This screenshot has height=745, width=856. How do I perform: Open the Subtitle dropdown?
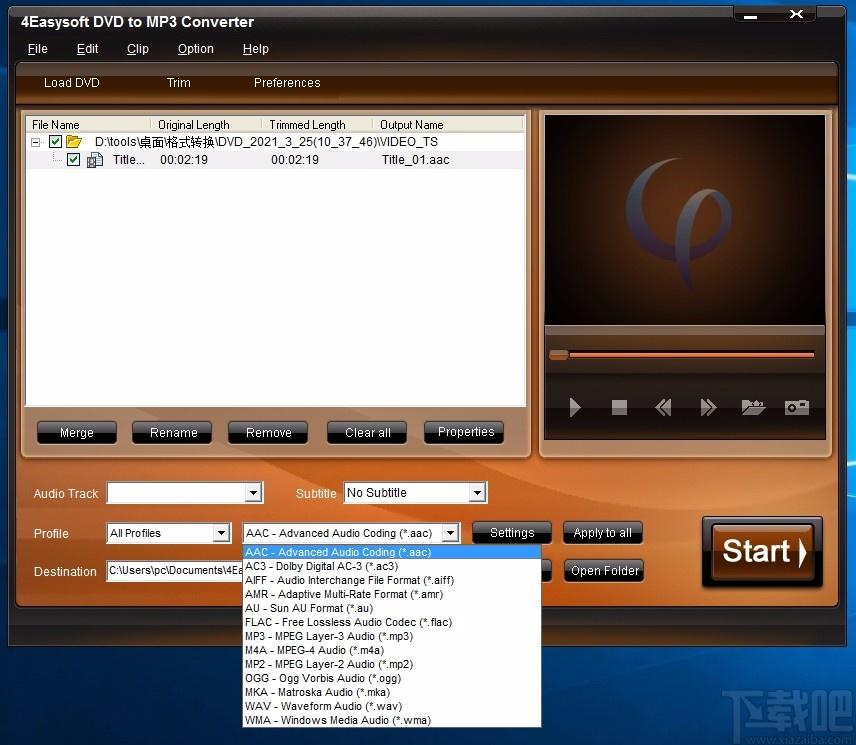pos(477,493)
